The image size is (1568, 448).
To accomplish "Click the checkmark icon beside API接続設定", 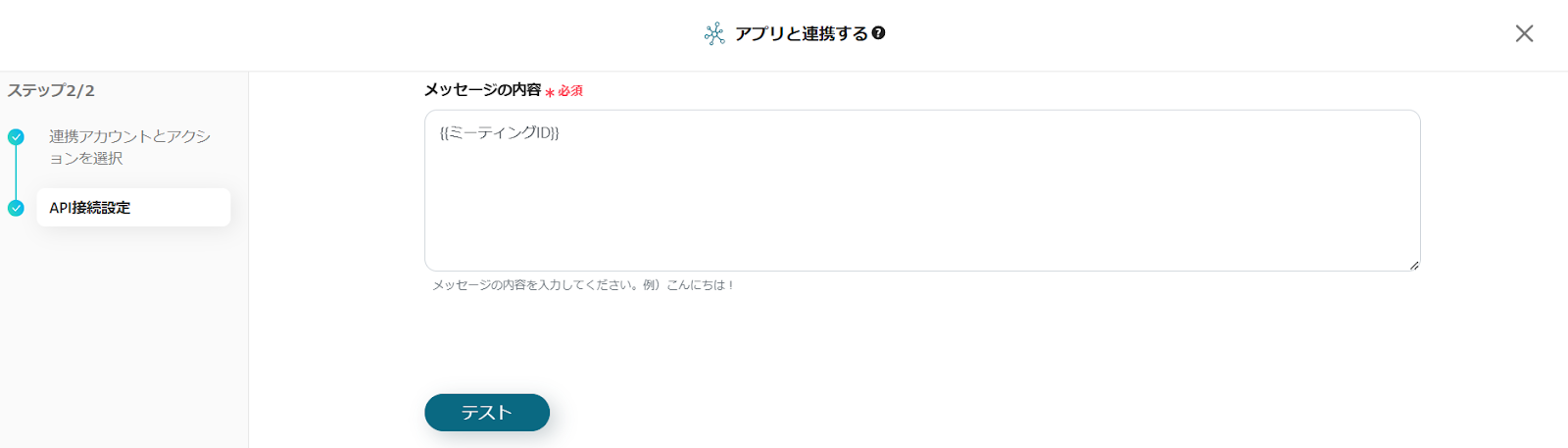I will click(16, 208).
